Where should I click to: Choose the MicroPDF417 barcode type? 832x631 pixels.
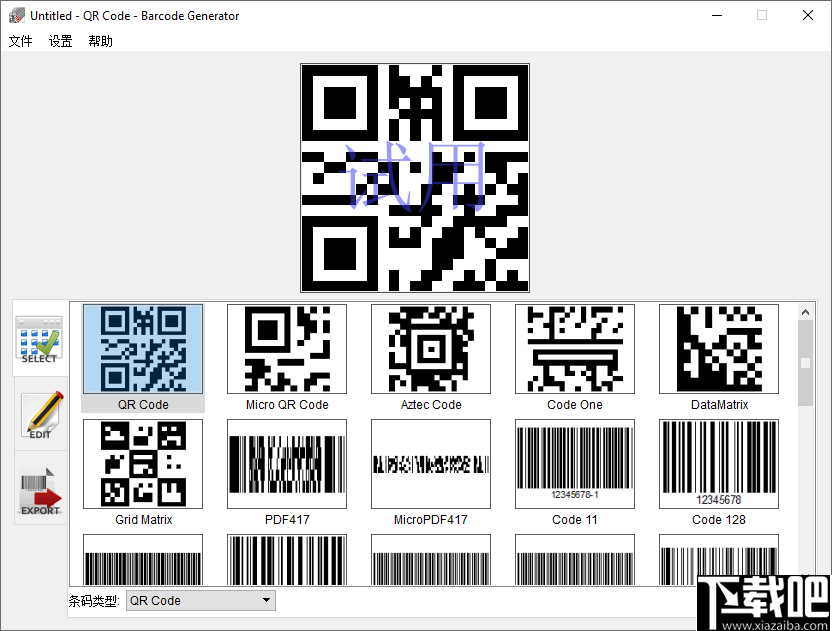(430, 464)
